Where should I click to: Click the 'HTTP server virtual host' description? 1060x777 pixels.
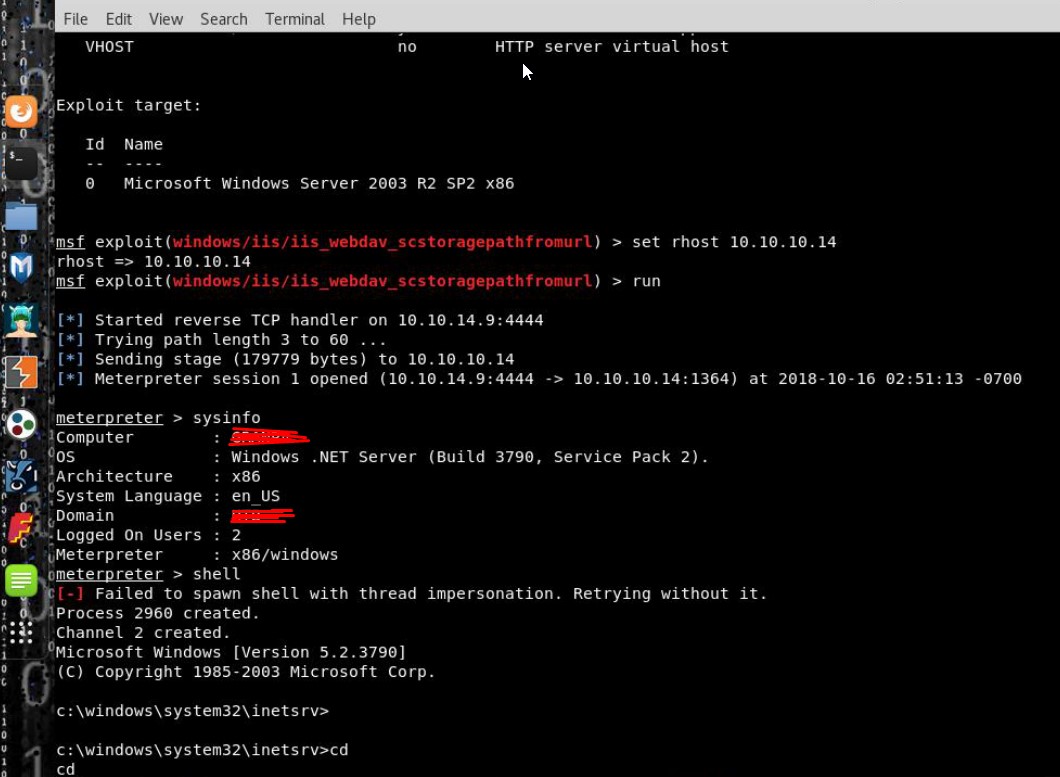[x=612, y=47]
